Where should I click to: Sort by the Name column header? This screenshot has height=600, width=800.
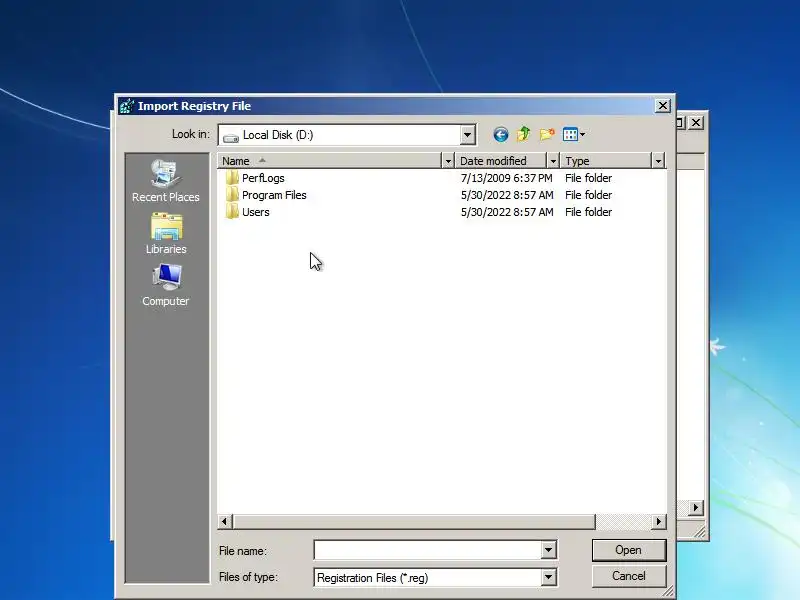[x=329, y=161]
